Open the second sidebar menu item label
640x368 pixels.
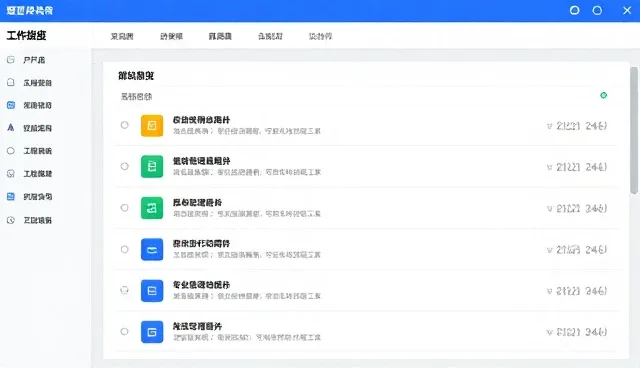point(37,83)
